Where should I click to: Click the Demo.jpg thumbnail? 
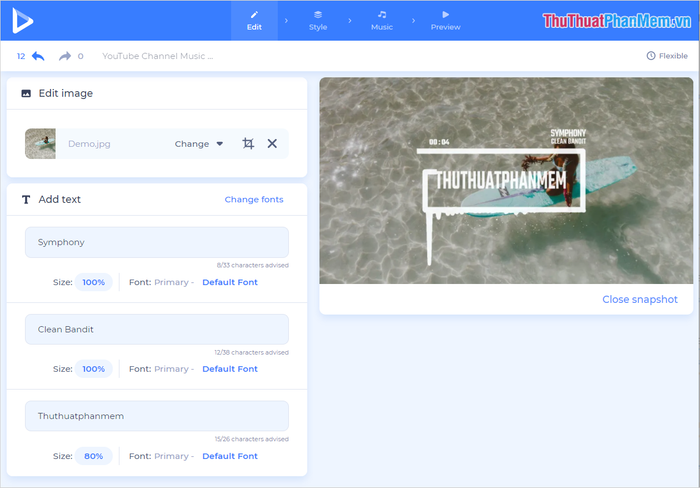(x=40, y=144)
